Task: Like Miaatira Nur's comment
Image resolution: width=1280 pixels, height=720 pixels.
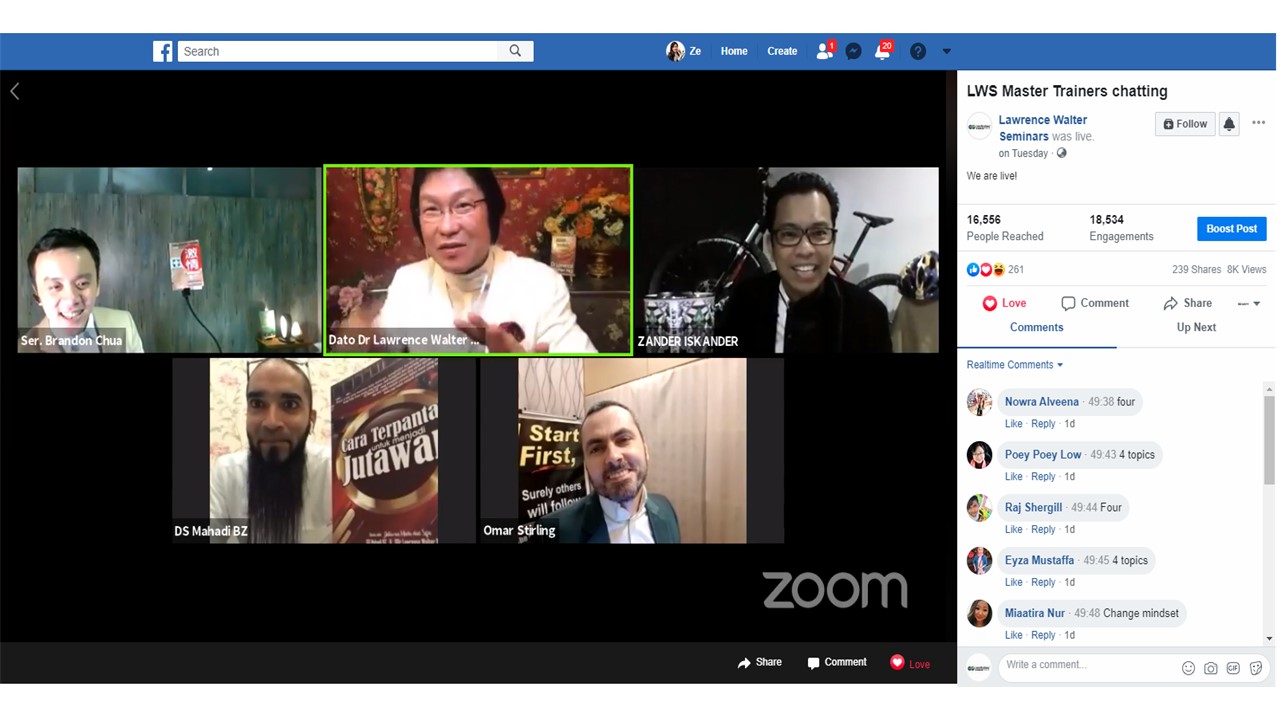Action: [1014, 635]
